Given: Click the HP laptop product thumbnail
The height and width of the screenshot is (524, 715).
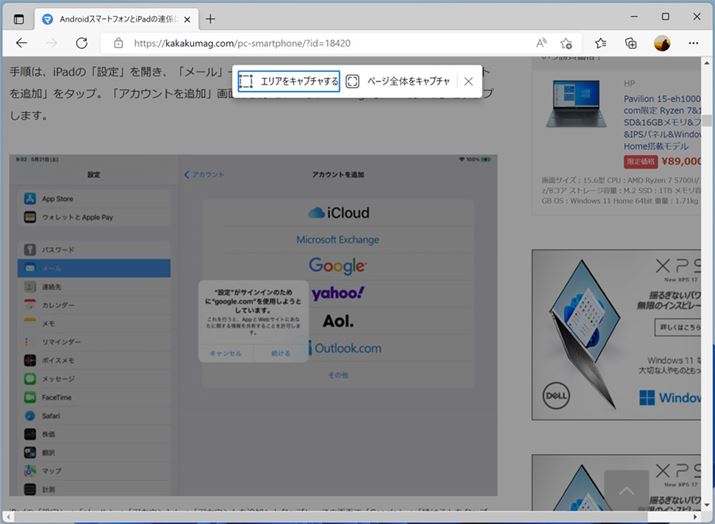Looking at the screenshot, I should pyautogui.click(x=576, y=104).
